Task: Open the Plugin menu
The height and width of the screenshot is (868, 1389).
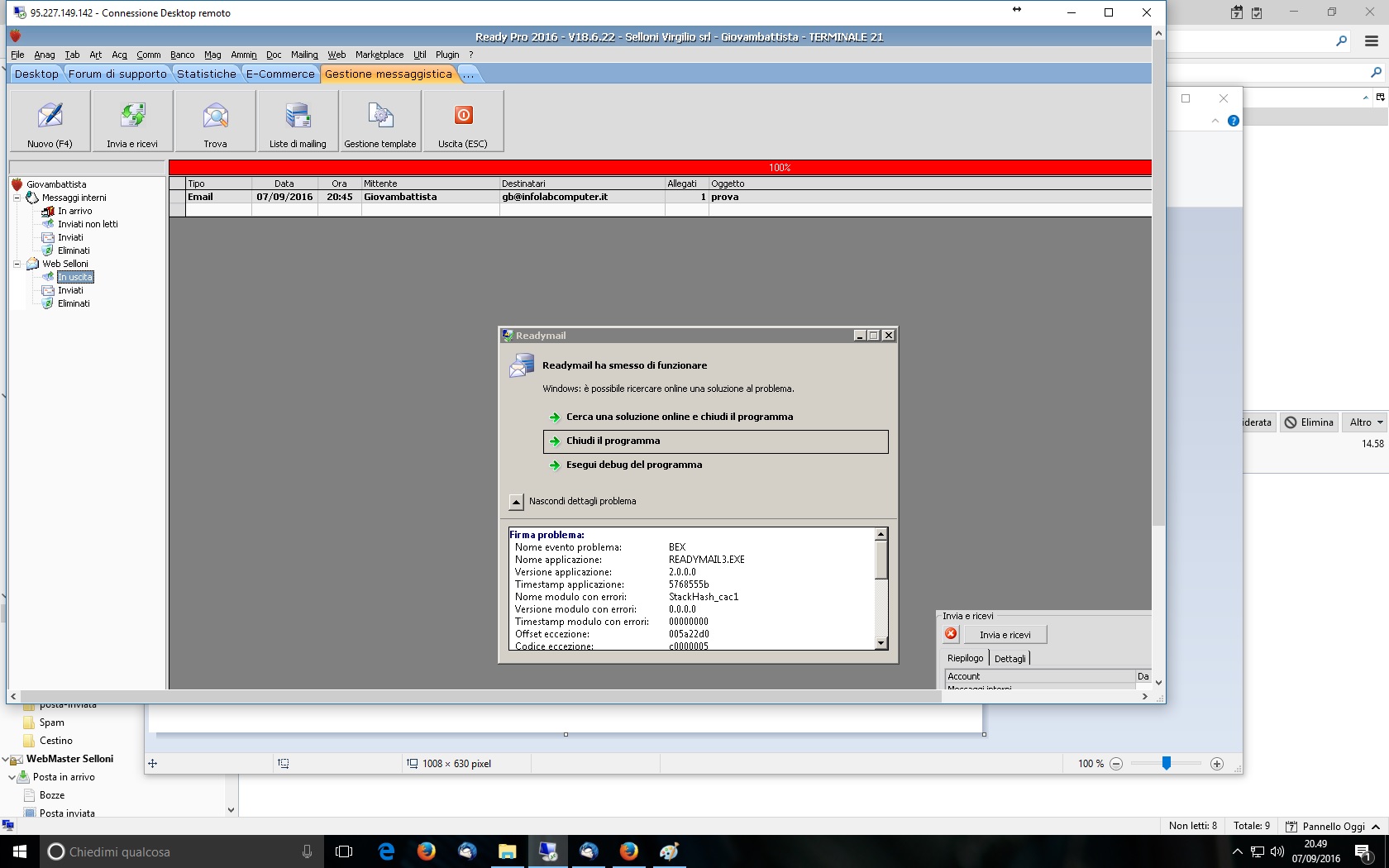Action: pos(447,55)
